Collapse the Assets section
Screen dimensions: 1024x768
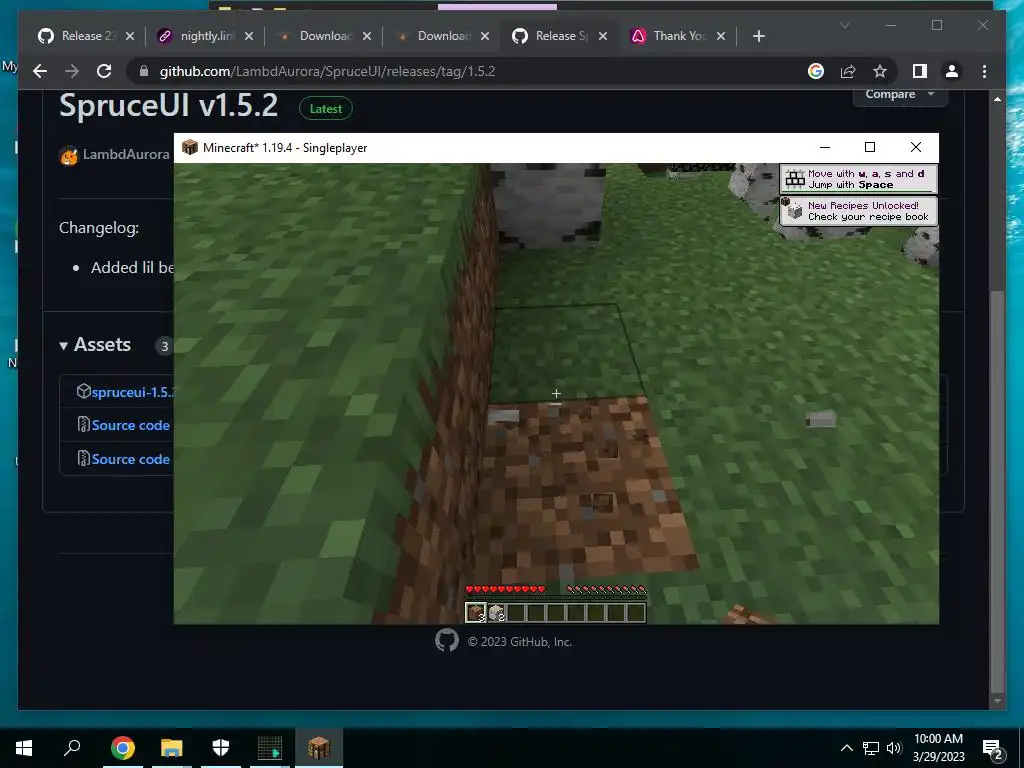[x=95, y=345]
